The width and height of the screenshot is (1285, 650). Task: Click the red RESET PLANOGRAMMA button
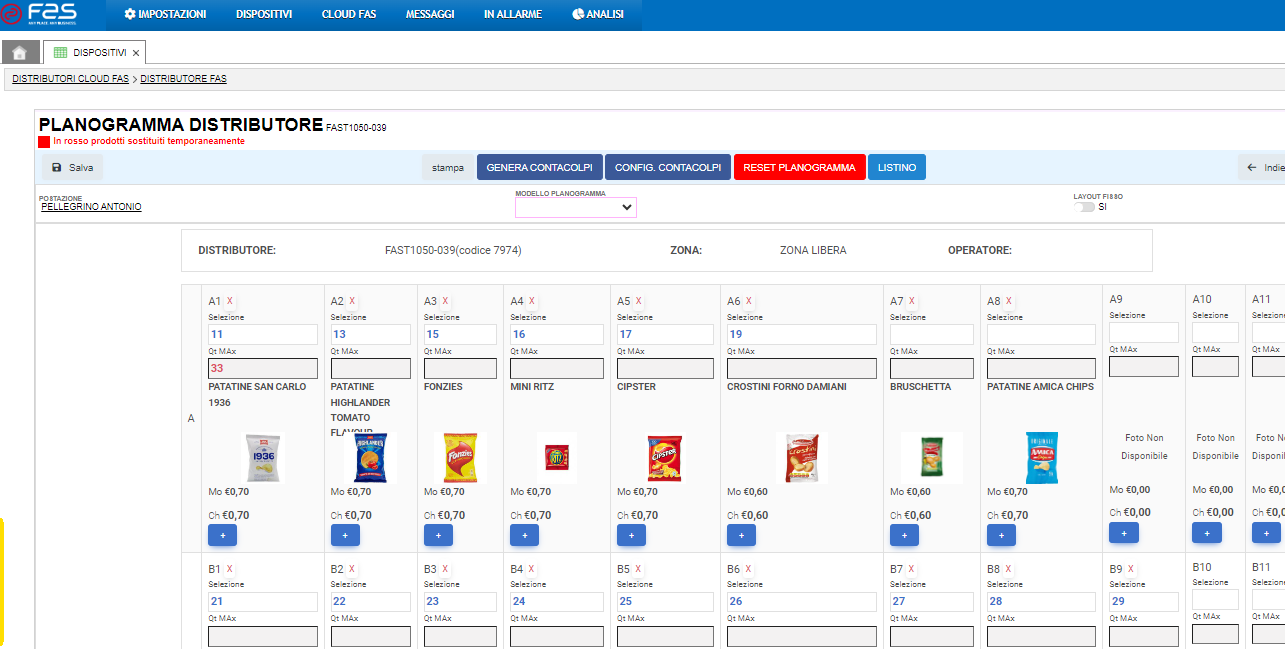coord(799,168)
